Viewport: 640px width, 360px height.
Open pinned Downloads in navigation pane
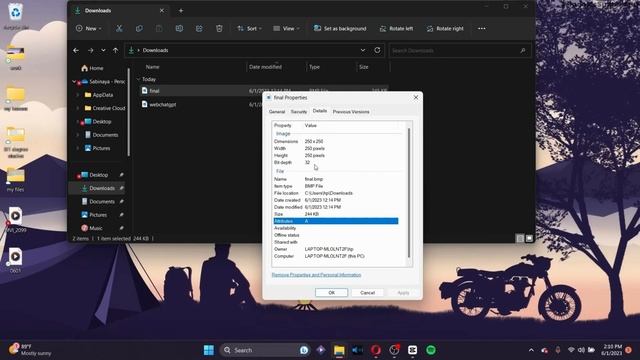tap(97, 188)
